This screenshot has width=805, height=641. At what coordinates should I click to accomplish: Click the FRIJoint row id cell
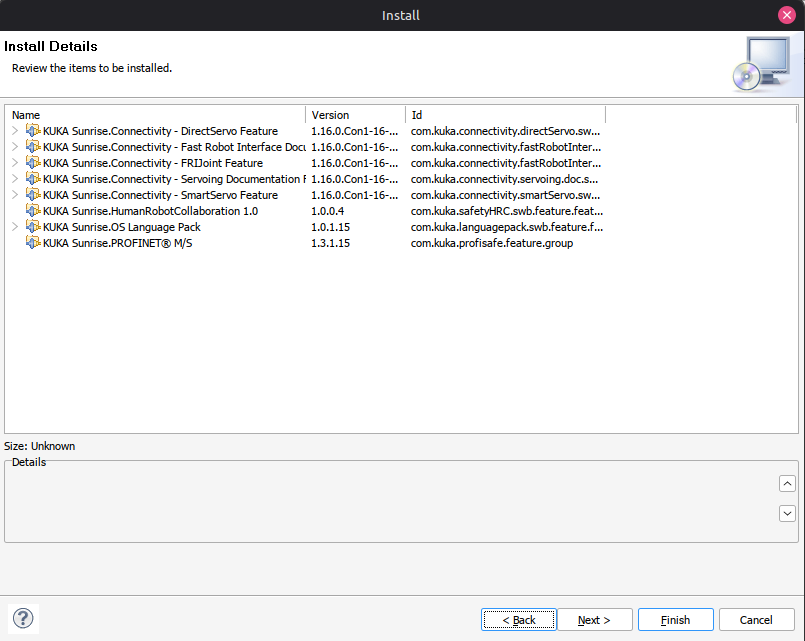[506, 163]
